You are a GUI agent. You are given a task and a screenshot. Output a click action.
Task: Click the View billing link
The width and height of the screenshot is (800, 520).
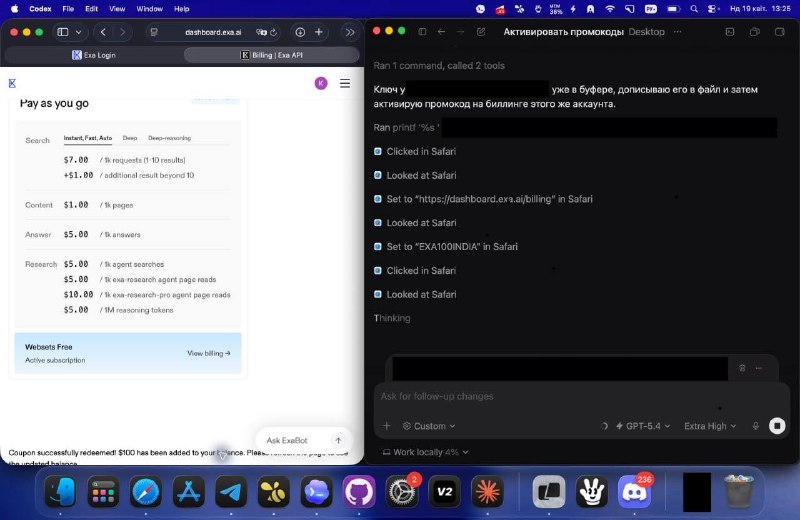tap(208, 353)
